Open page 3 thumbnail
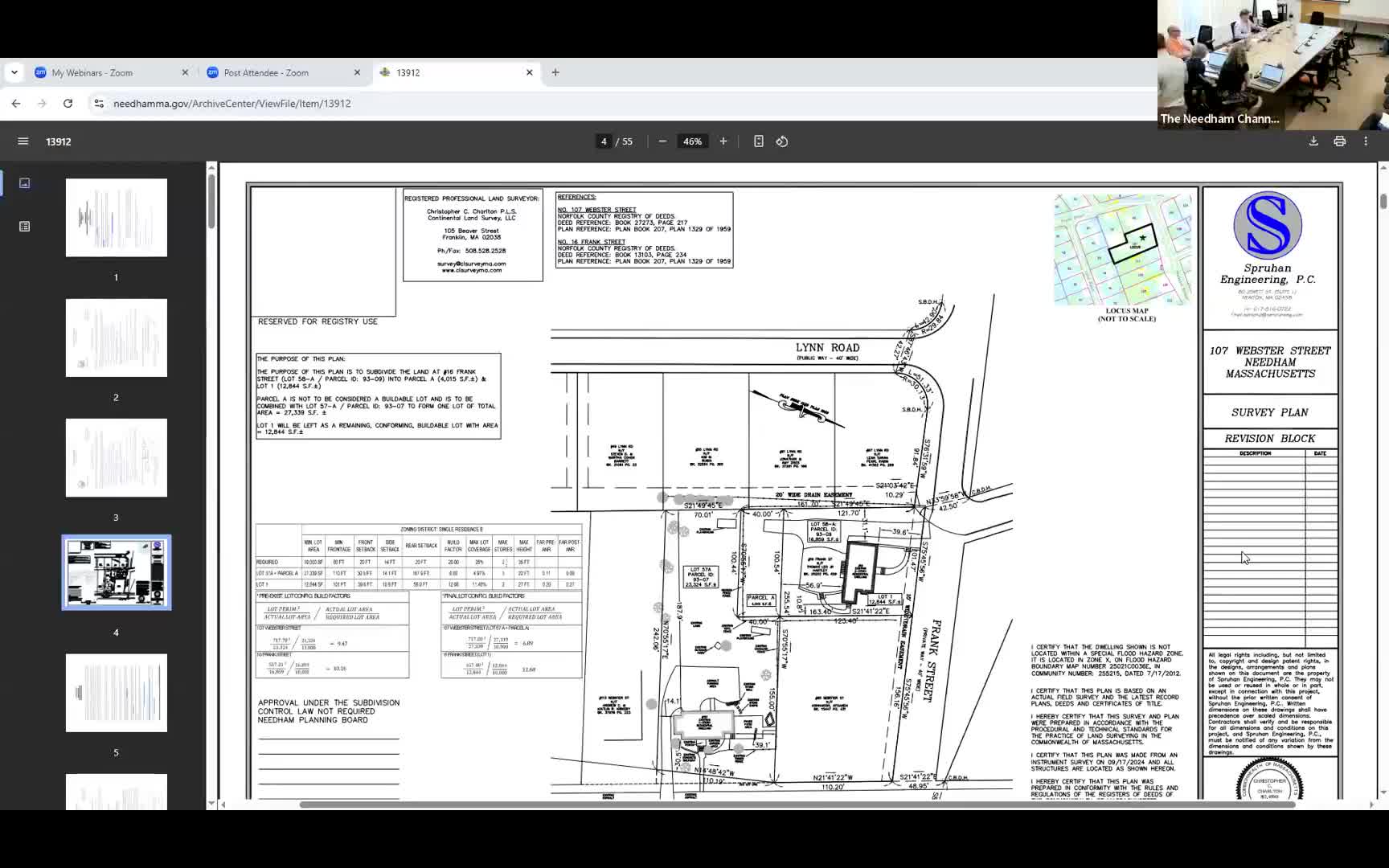The width and height of the screenshot is (1389, 868). (x=117, y=458)
